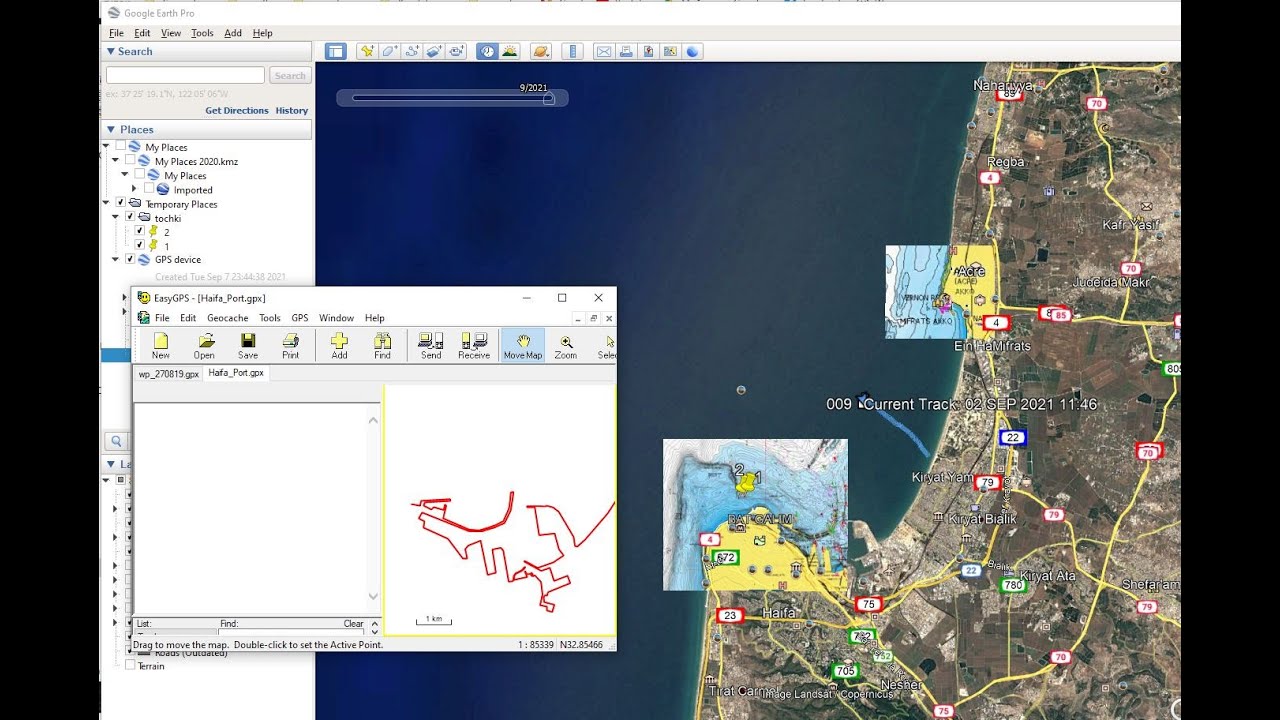Toggle the sunlight across landscape icon
The image size is (1280, 720).
pyautogui.click(x=510, y=51)
